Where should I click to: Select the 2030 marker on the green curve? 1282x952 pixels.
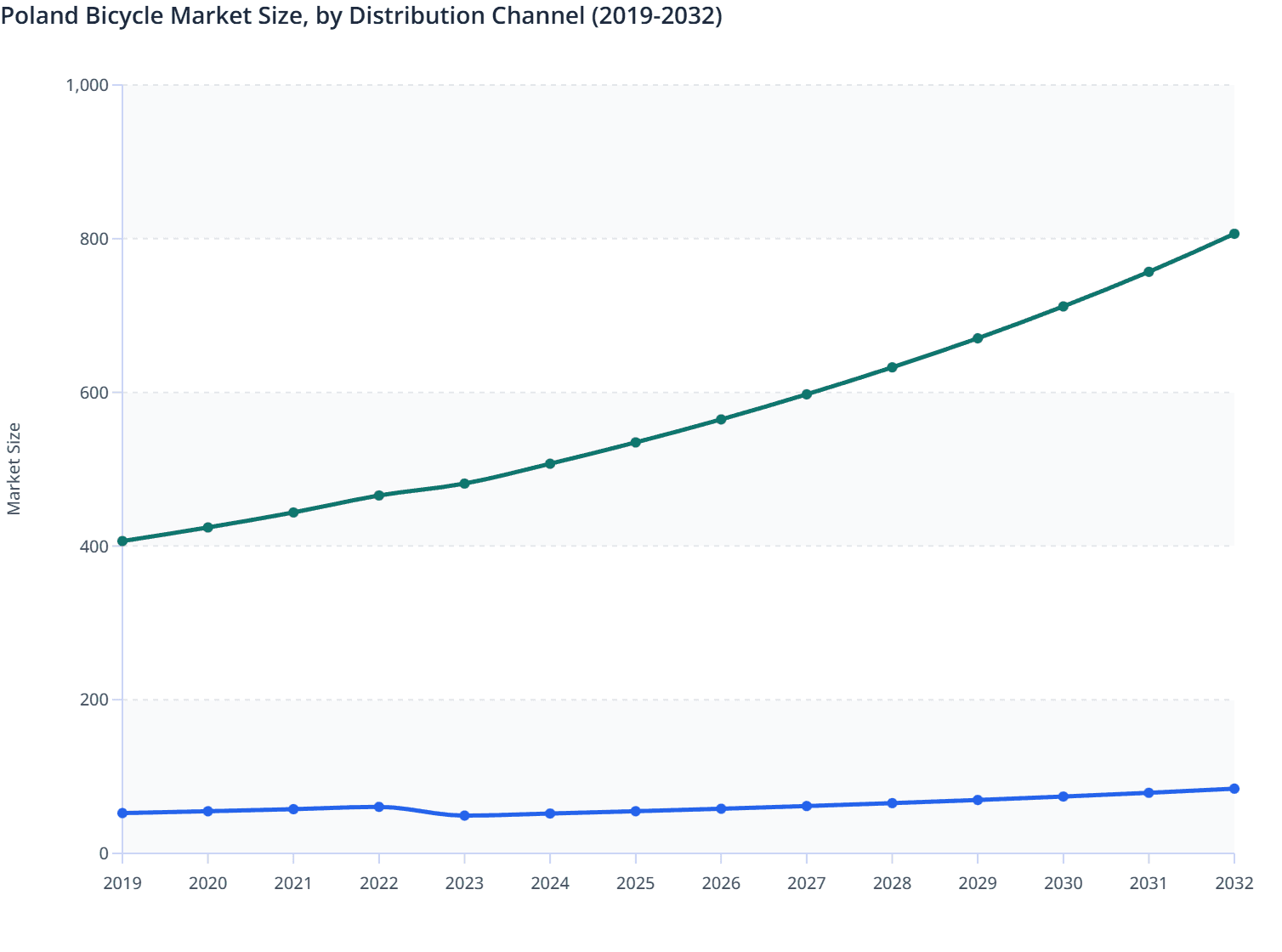click(1064, 305)
